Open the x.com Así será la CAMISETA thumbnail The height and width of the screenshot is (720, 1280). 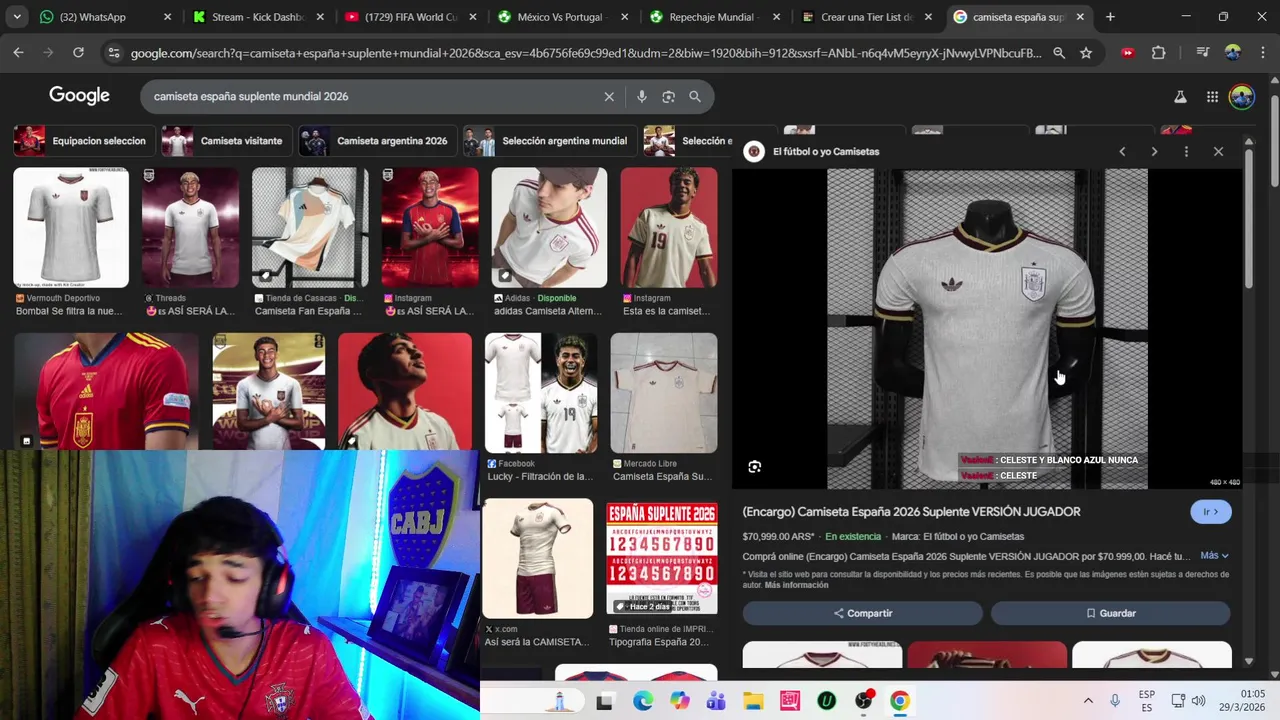tap(538, 558)
